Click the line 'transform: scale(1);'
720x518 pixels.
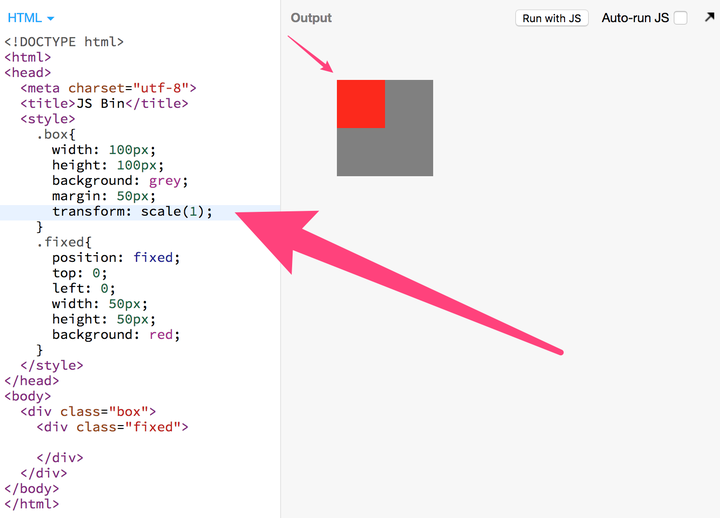tap(132, 212)
